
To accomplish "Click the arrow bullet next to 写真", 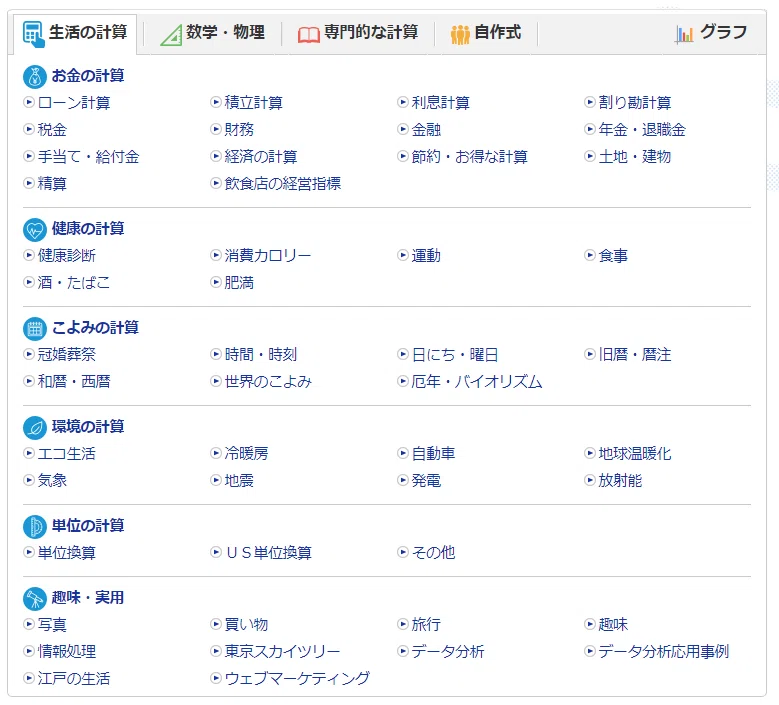I will 29,624.
